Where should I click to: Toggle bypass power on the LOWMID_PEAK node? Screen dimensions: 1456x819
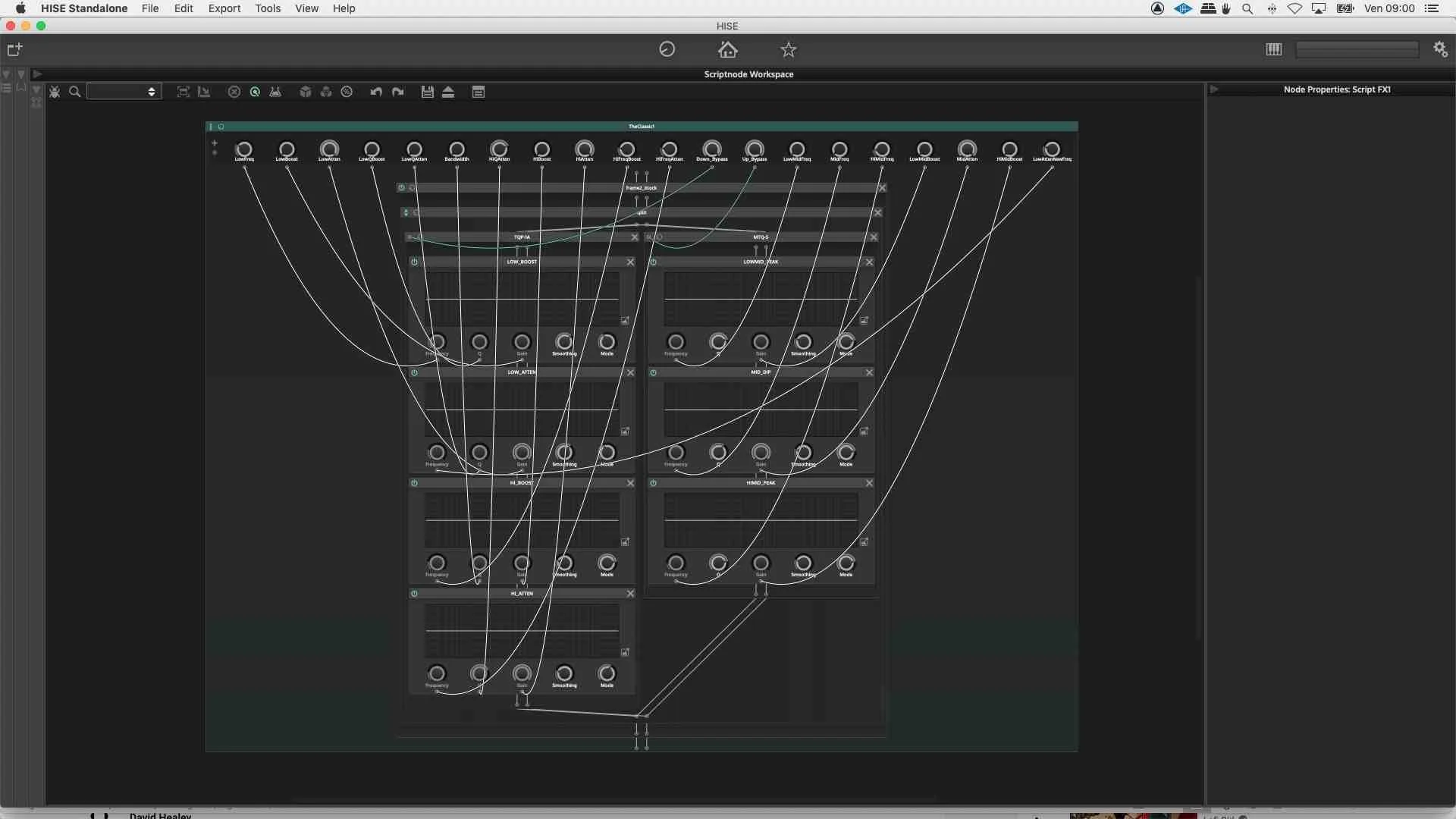[x=654, y=262]
